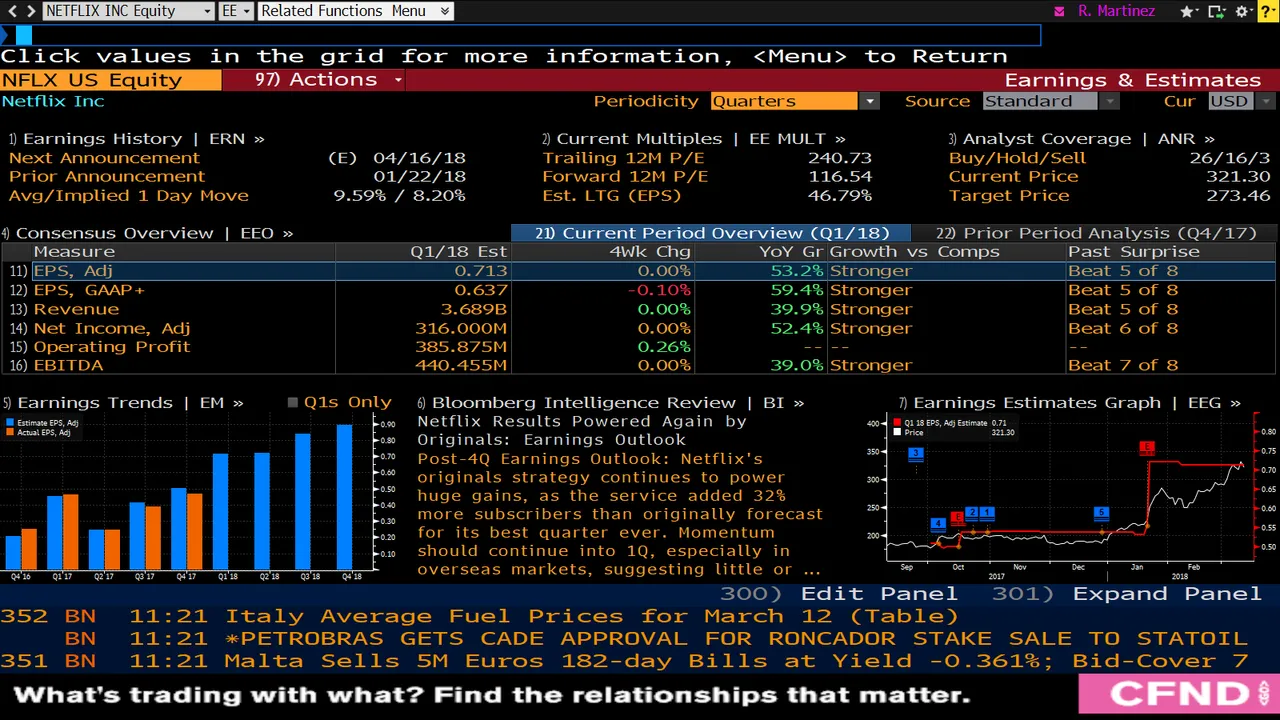Open Earnings Trends | EM link
Image resolution: width=1280 pixels, height=720 pixels.
coord(123,403)
